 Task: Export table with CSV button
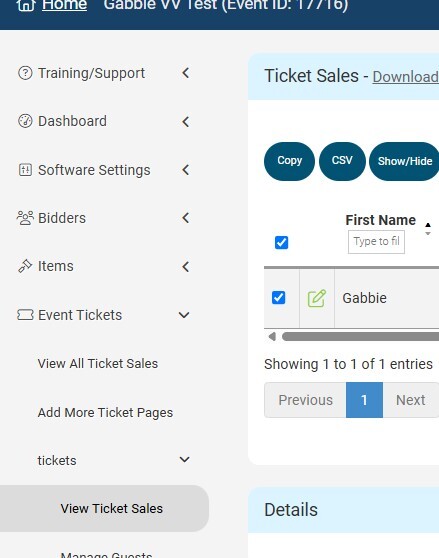tap(342, 161)
